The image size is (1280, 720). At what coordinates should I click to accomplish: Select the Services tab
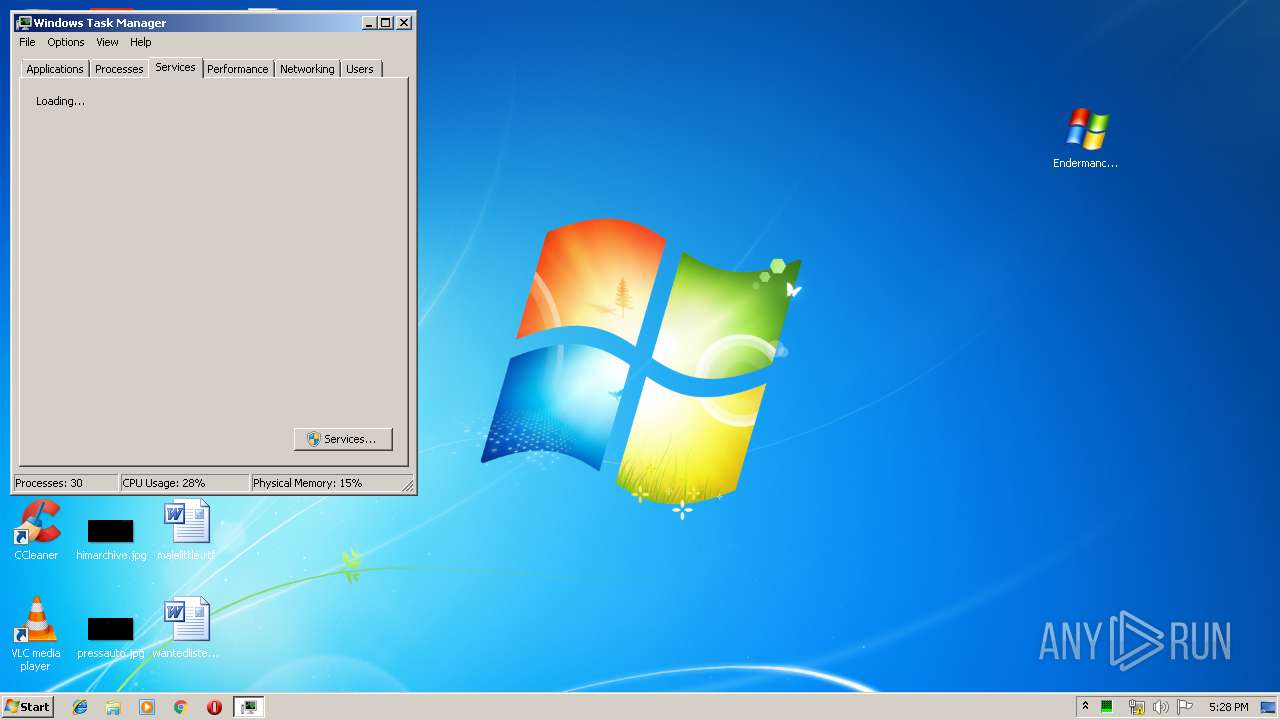coord(175,67)
